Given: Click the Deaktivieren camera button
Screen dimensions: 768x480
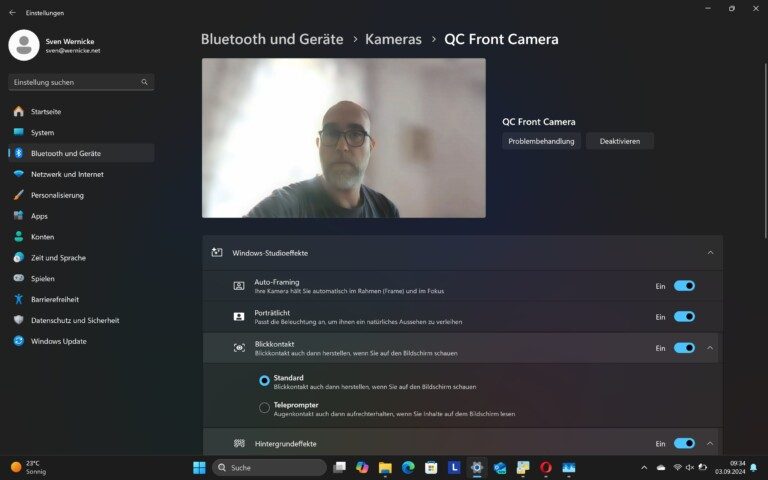Looking at the screenshot, I should (620, 141).
